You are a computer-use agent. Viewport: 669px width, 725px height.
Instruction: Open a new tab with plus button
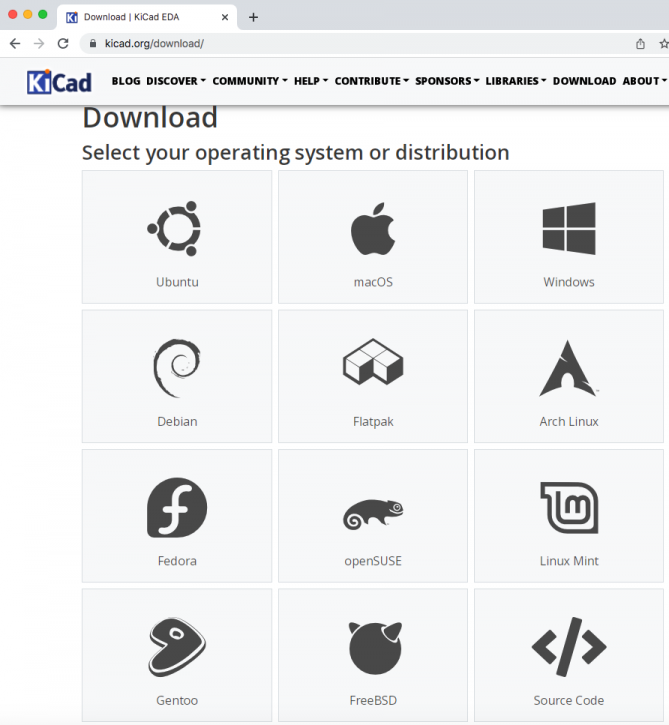tap(253, 18)
